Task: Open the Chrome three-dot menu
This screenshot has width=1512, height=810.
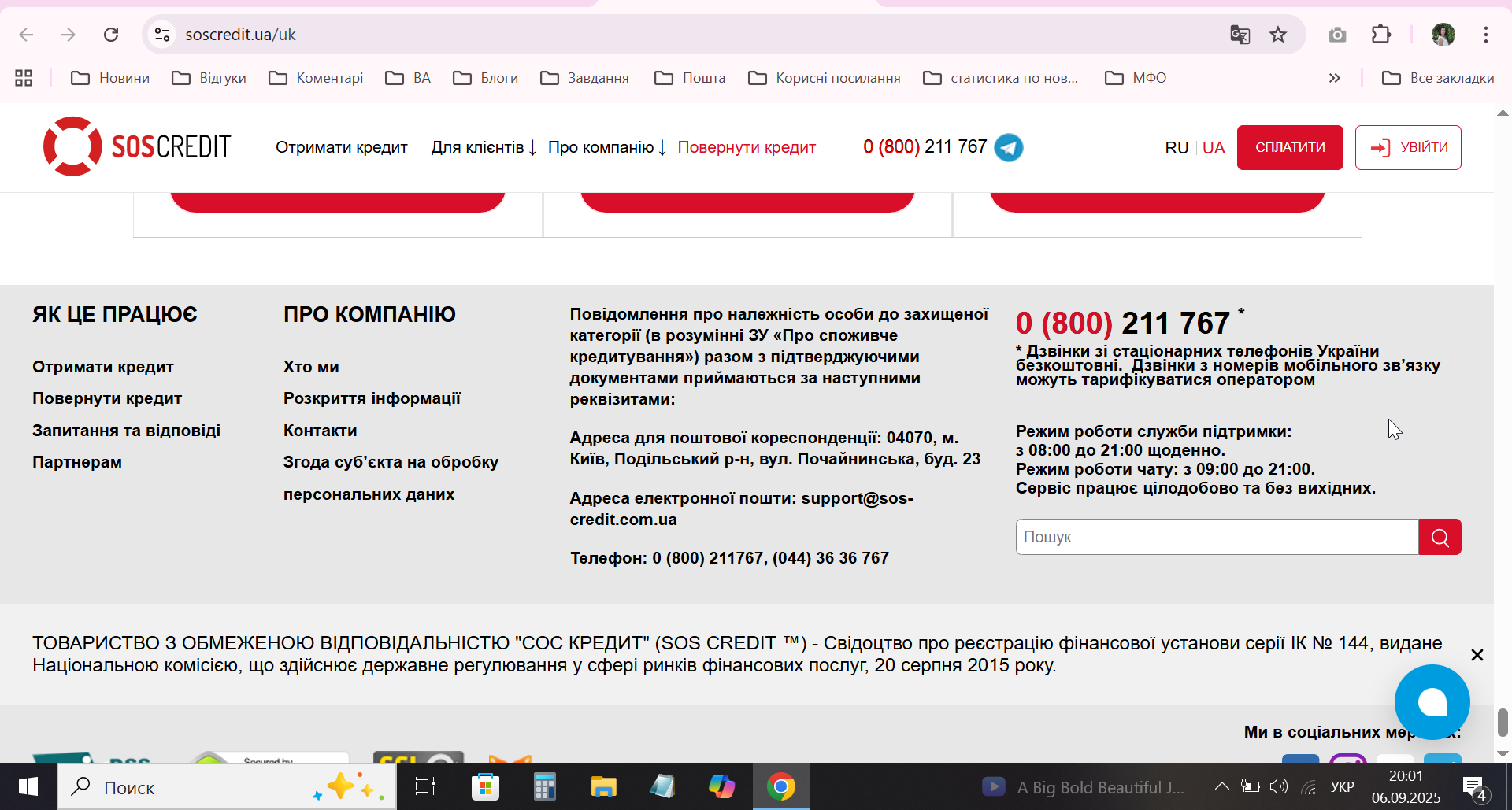Action: click(1486, 35)
